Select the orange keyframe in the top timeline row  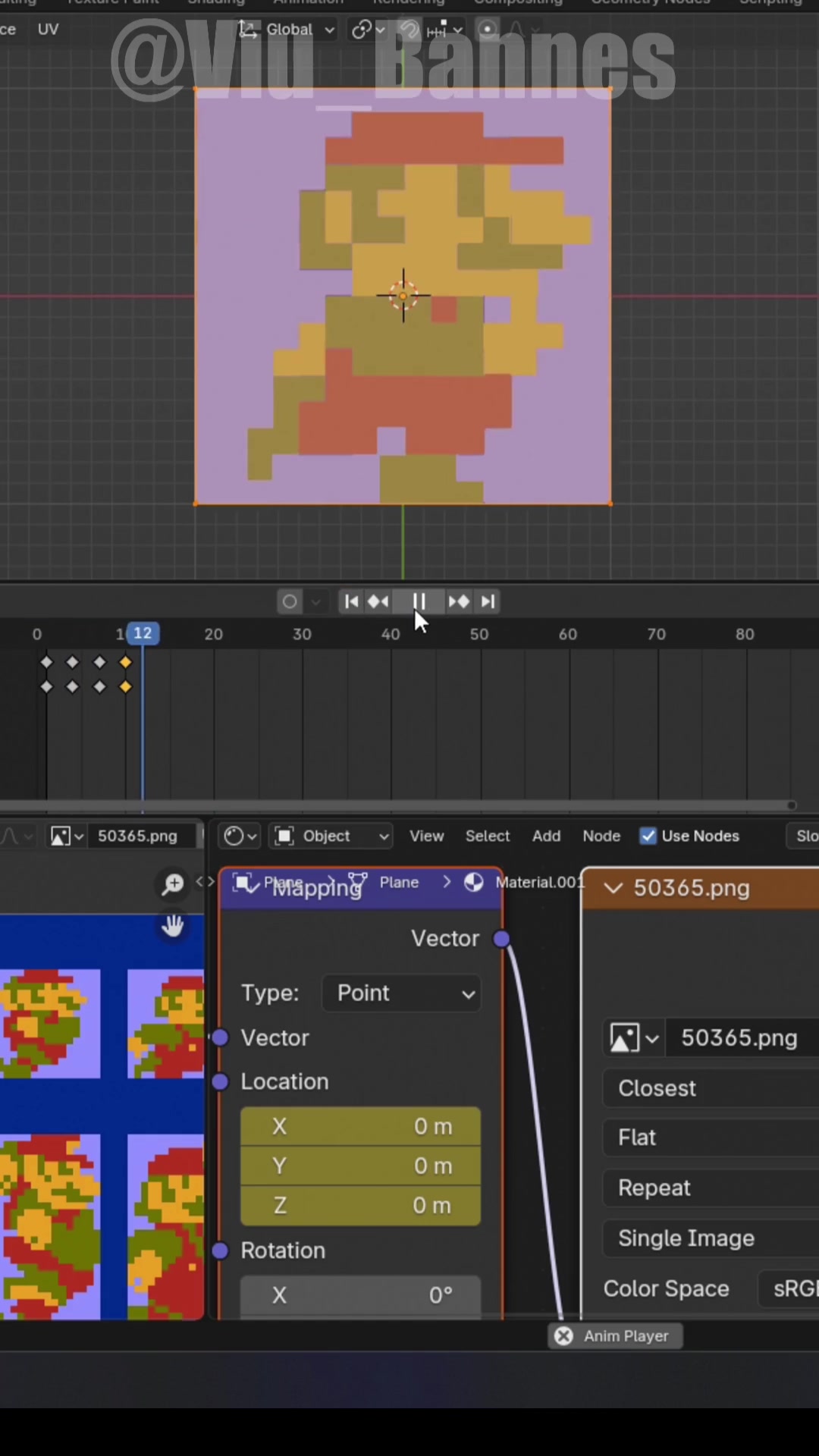[126, 662]
